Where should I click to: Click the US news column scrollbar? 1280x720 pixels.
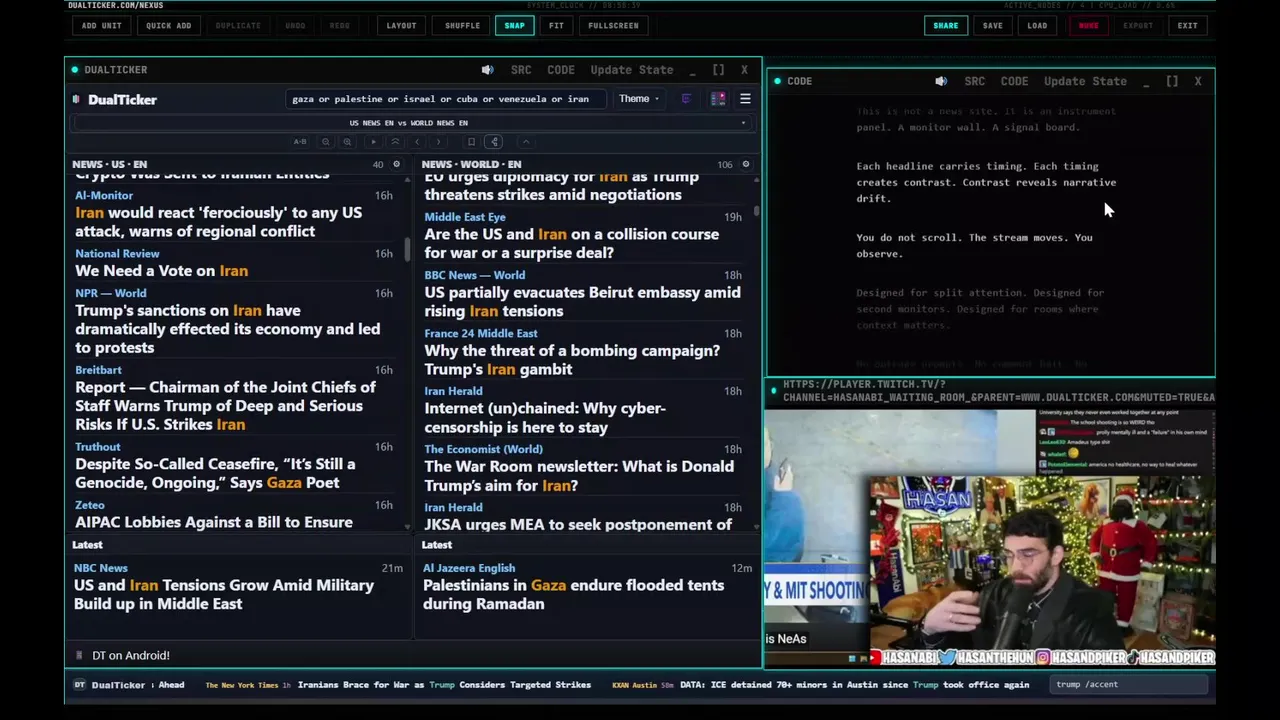(407, 249)
